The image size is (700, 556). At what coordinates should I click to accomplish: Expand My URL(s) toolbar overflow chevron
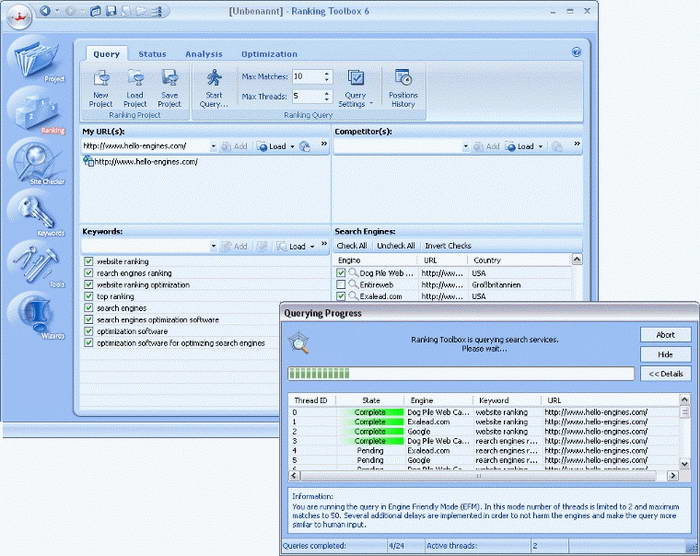[x=324, y=144]
